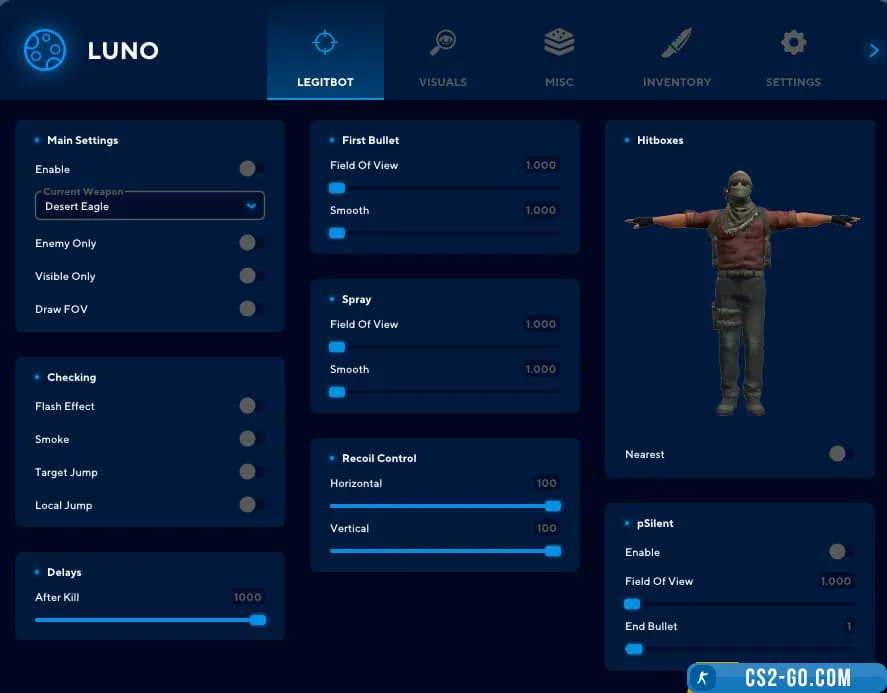Turn on the Enemy Only switch
The width and height of the screenshot is (887, 693).
(x=250, y=243)
